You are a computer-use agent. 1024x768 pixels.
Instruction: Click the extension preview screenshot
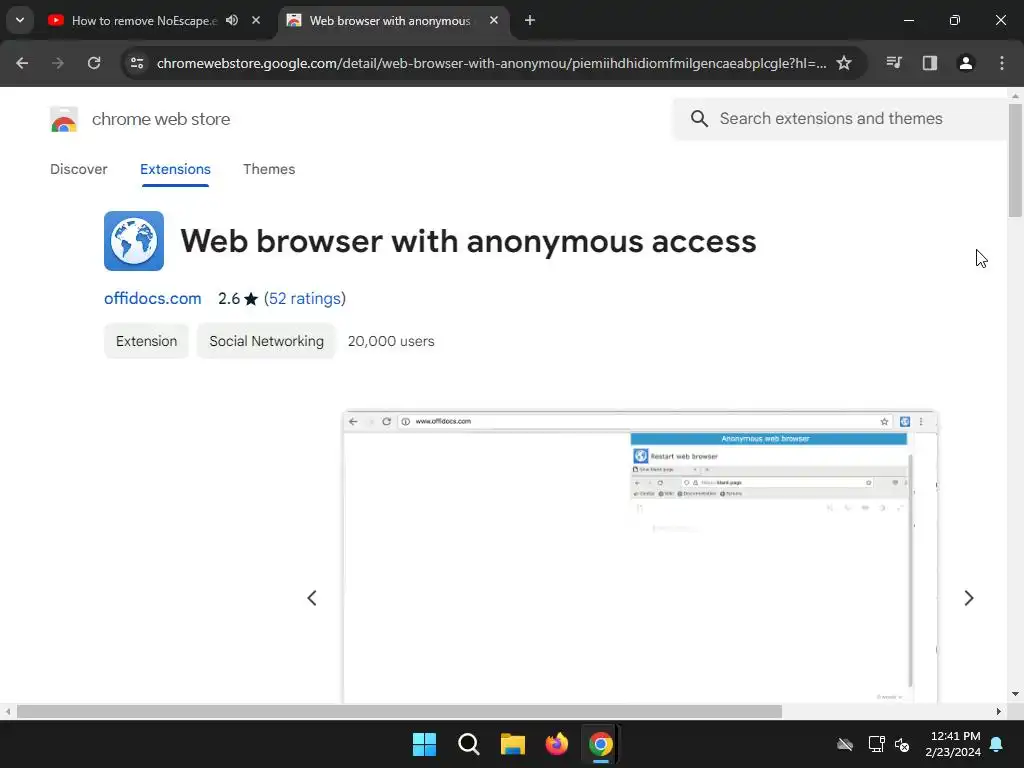(x=640, y=556)
